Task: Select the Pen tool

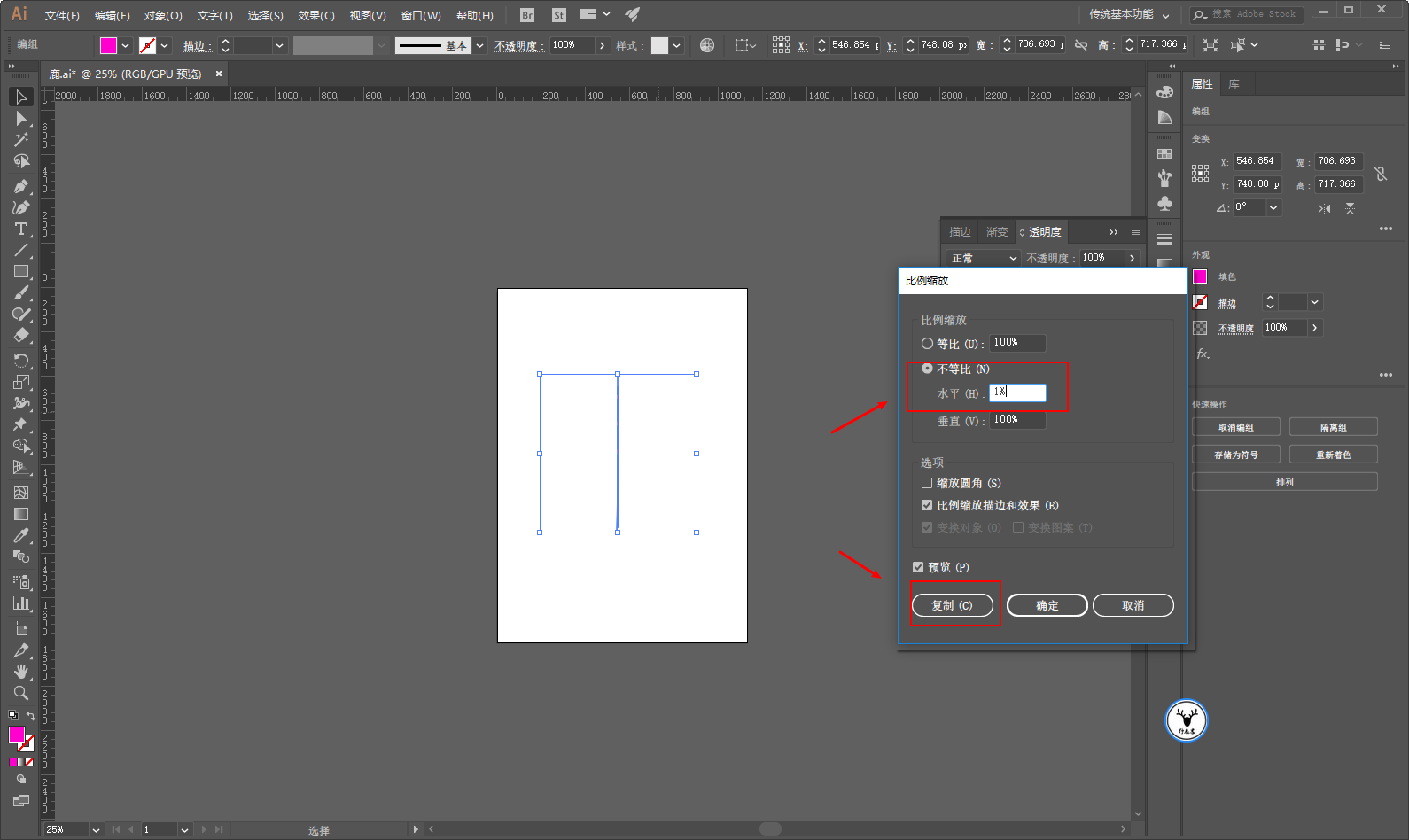Action: pos(21,186)
